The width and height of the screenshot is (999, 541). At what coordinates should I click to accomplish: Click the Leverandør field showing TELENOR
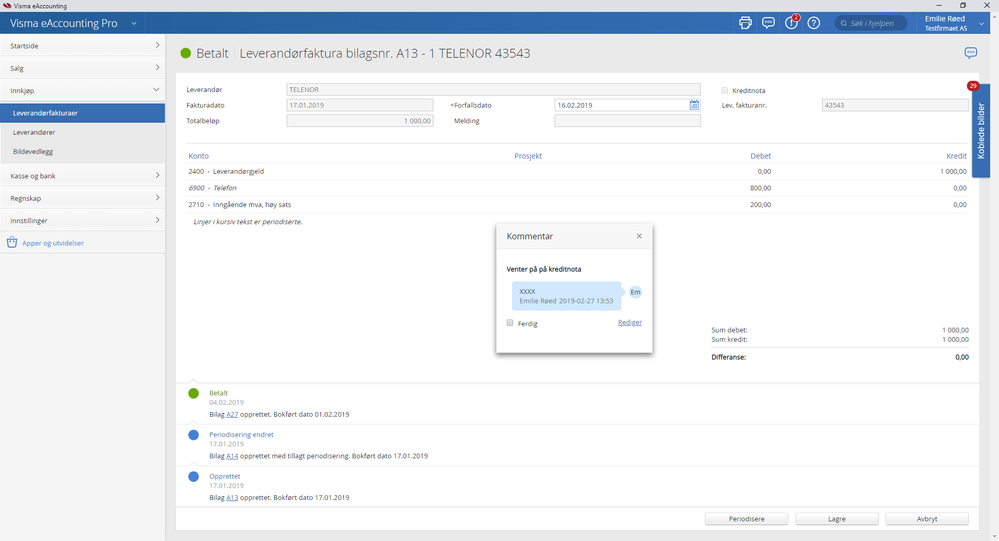coord(493,90)
